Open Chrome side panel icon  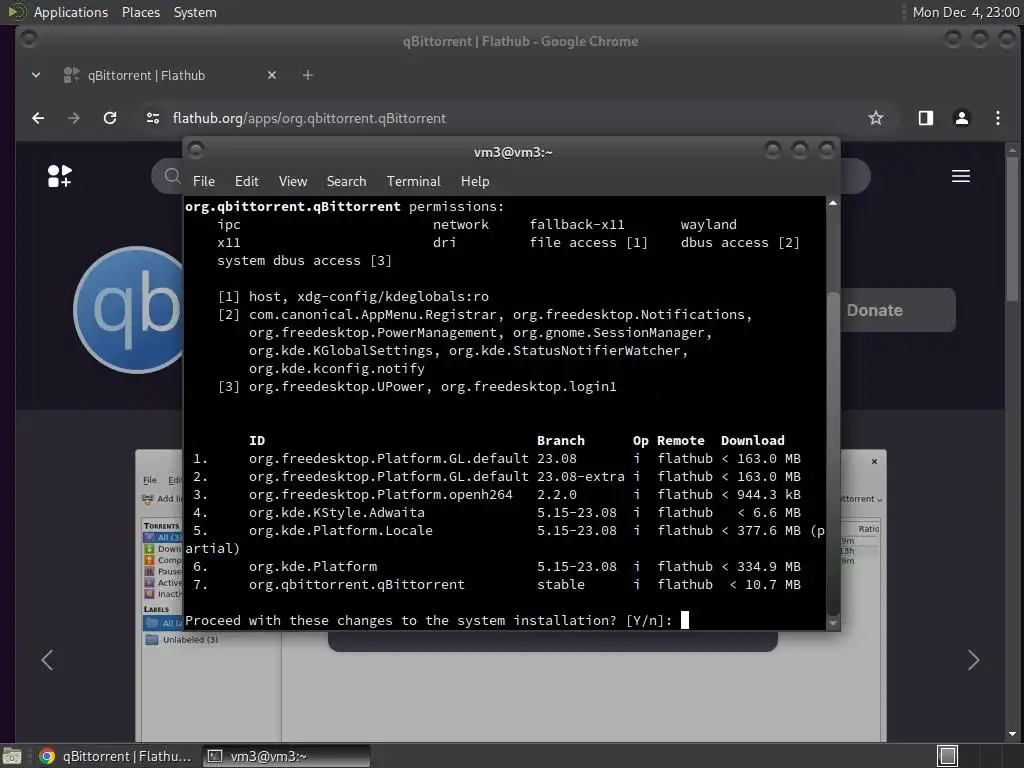tap(925, 118)
